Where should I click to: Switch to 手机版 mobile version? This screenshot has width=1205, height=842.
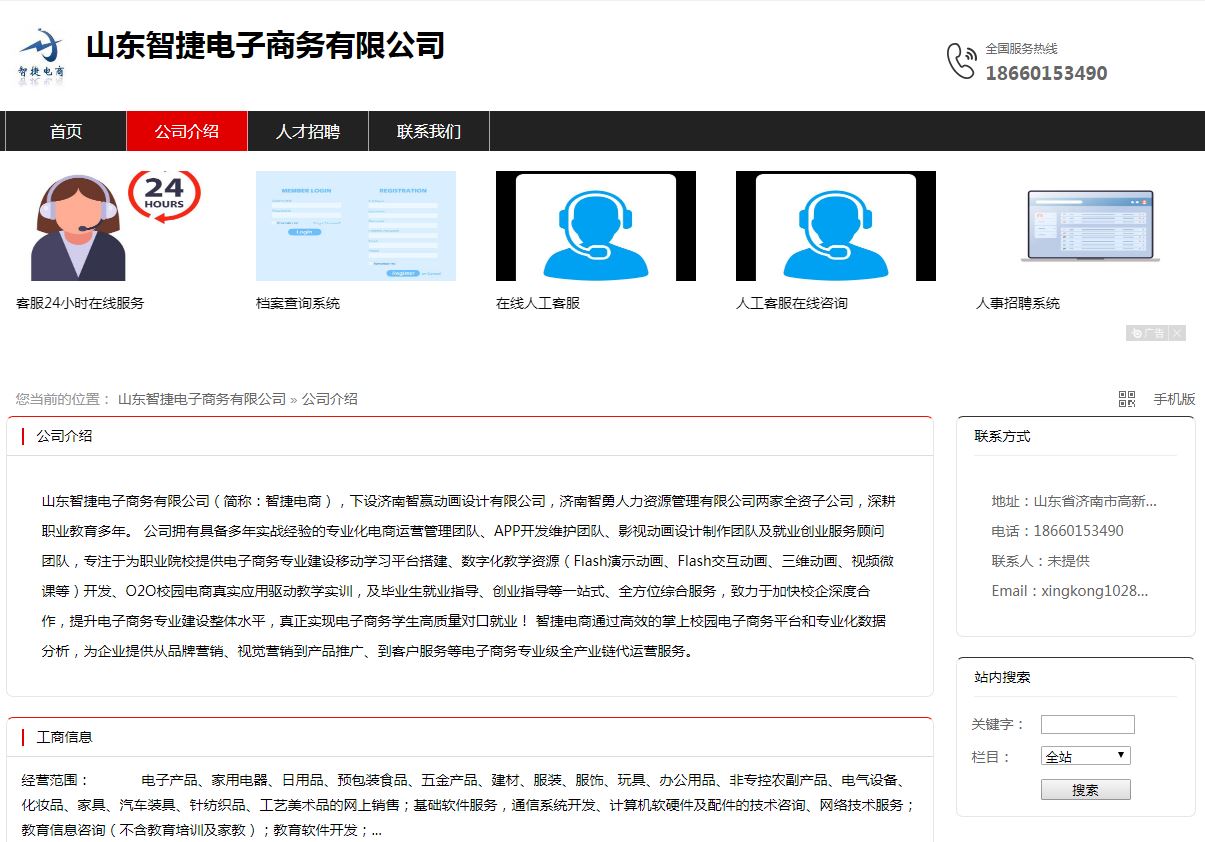[x=1174, y=399]
